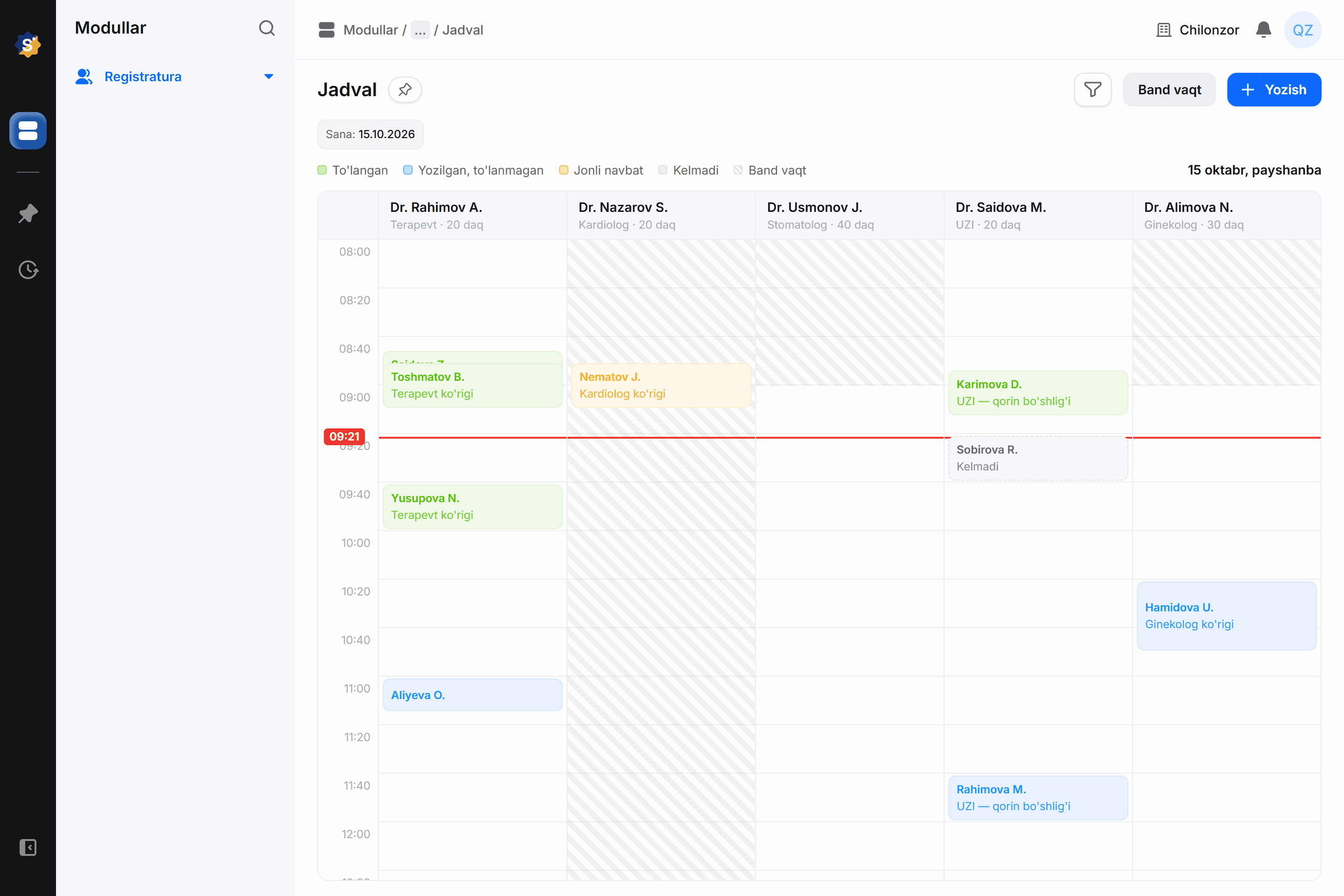Screen dimensions: 1344x896
Task: Open history clock icon in rail
Action: coord(28,270)
